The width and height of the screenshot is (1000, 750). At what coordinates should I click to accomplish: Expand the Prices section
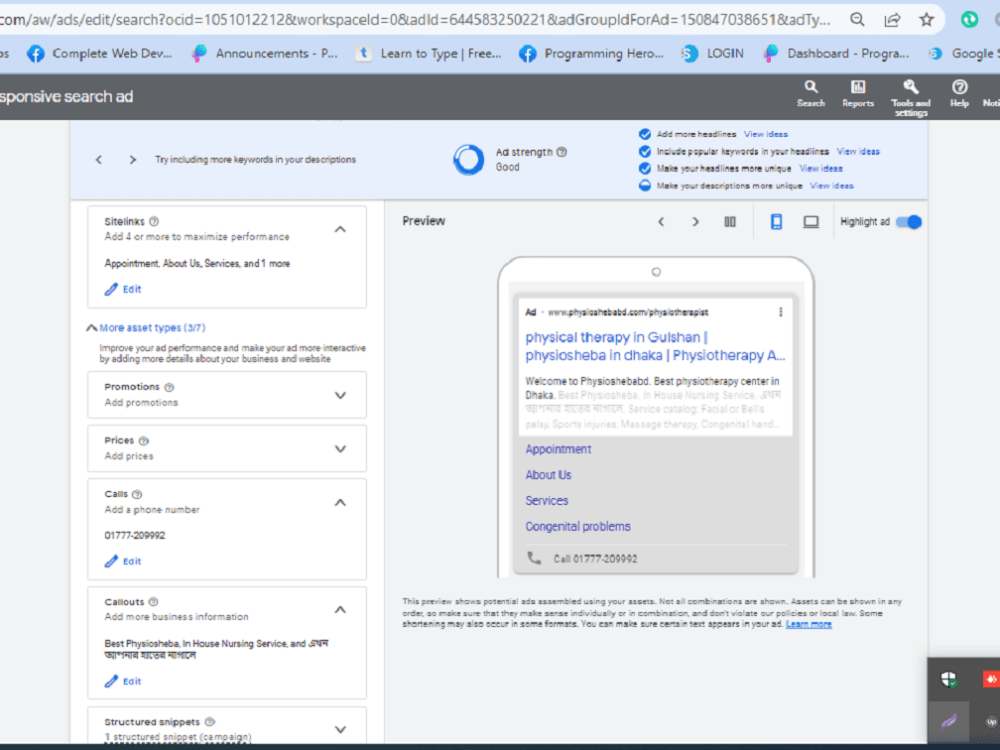(x=341, y=448)
